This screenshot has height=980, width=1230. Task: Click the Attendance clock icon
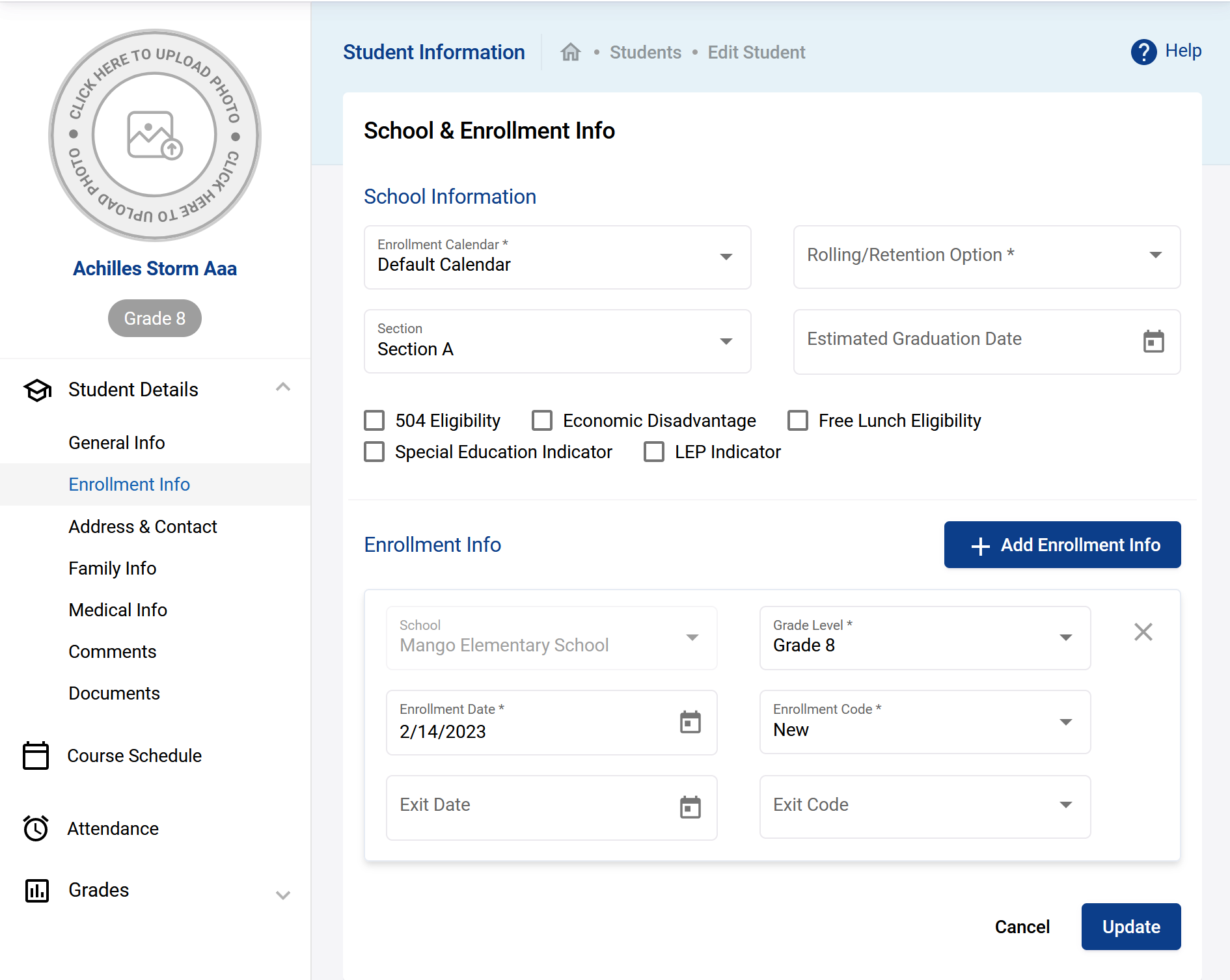[x=36, y=828]
